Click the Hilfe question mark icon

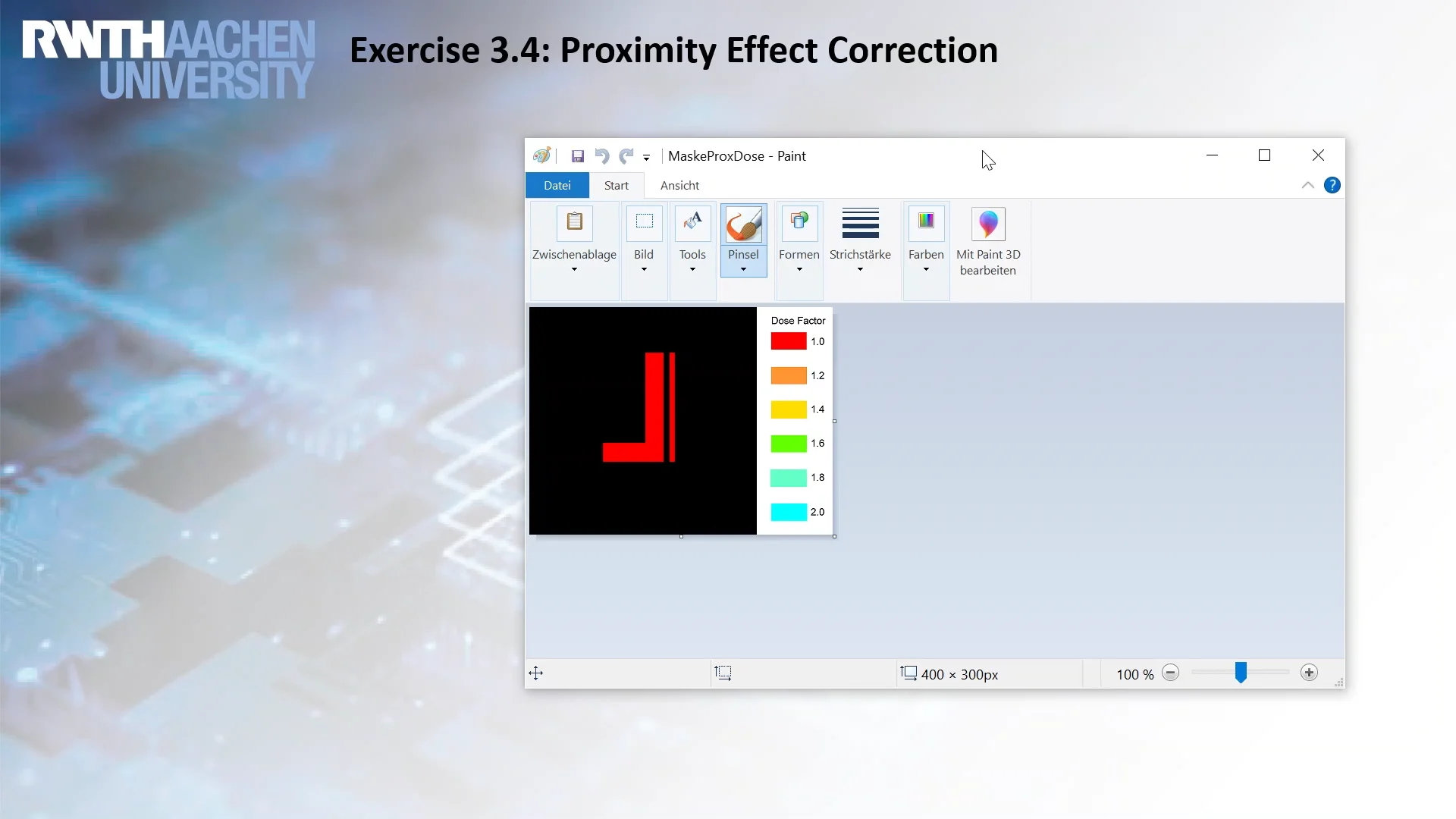(x=1332, y=185)
